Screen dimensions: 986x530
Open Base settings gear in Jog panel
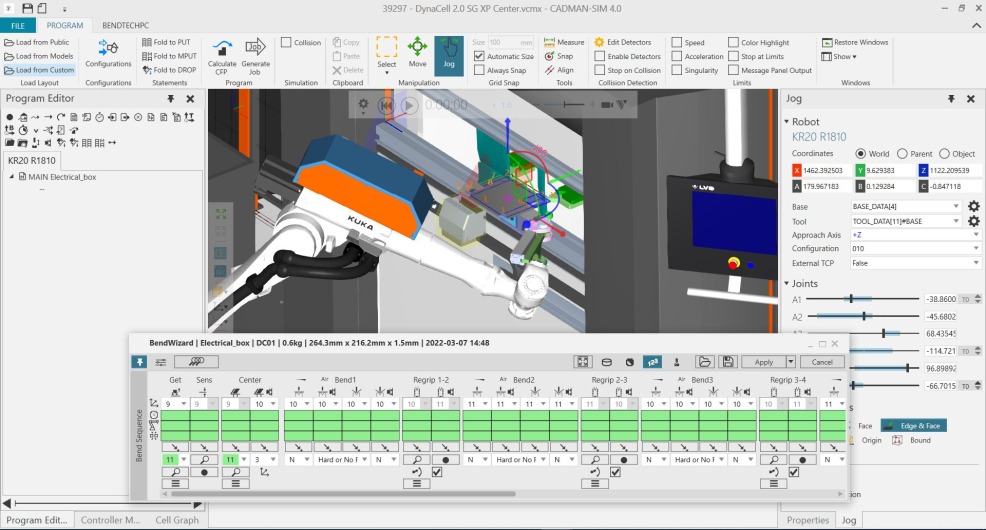[973, 206]
